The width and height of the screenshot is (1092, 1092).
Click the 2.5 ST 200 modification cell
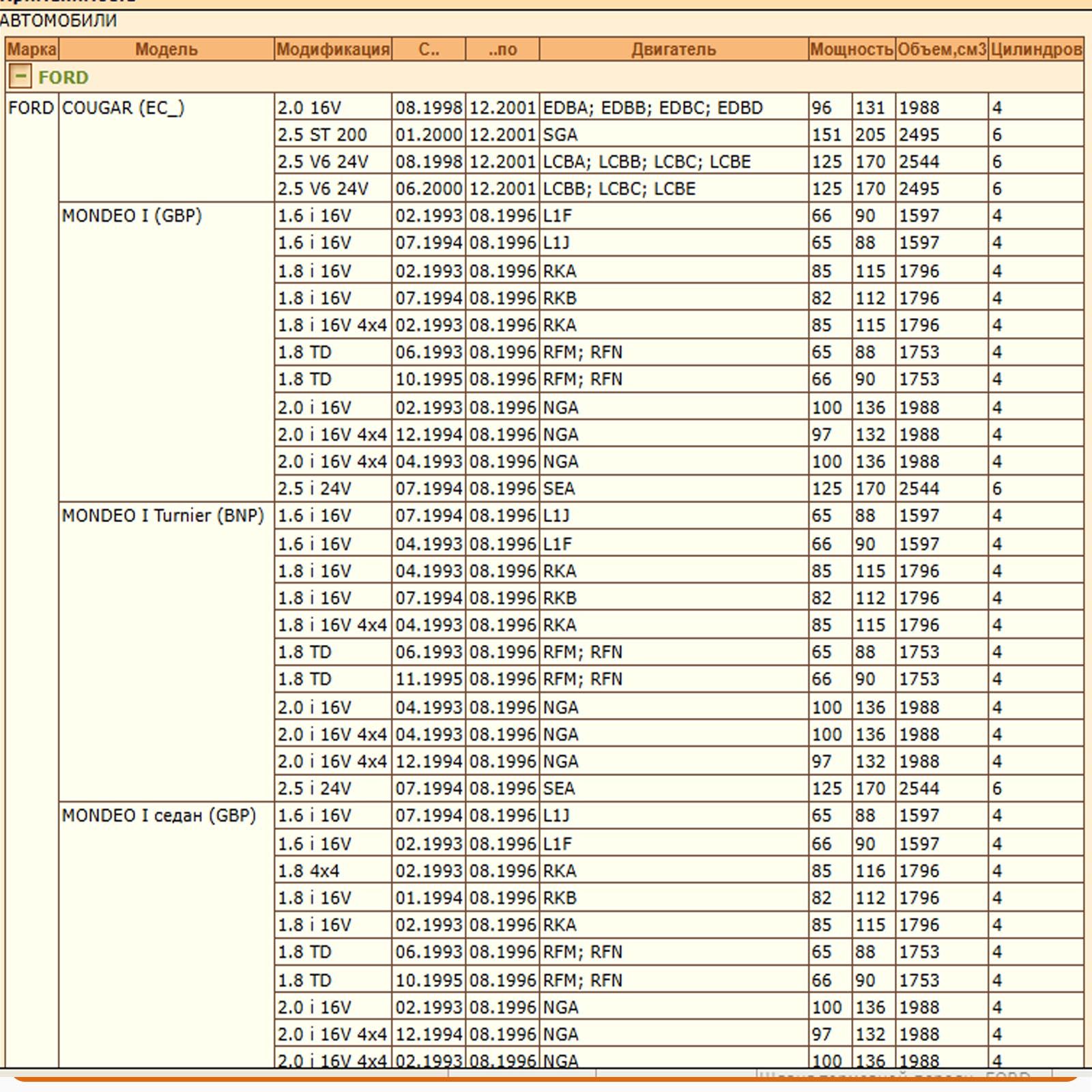point(333,134)
